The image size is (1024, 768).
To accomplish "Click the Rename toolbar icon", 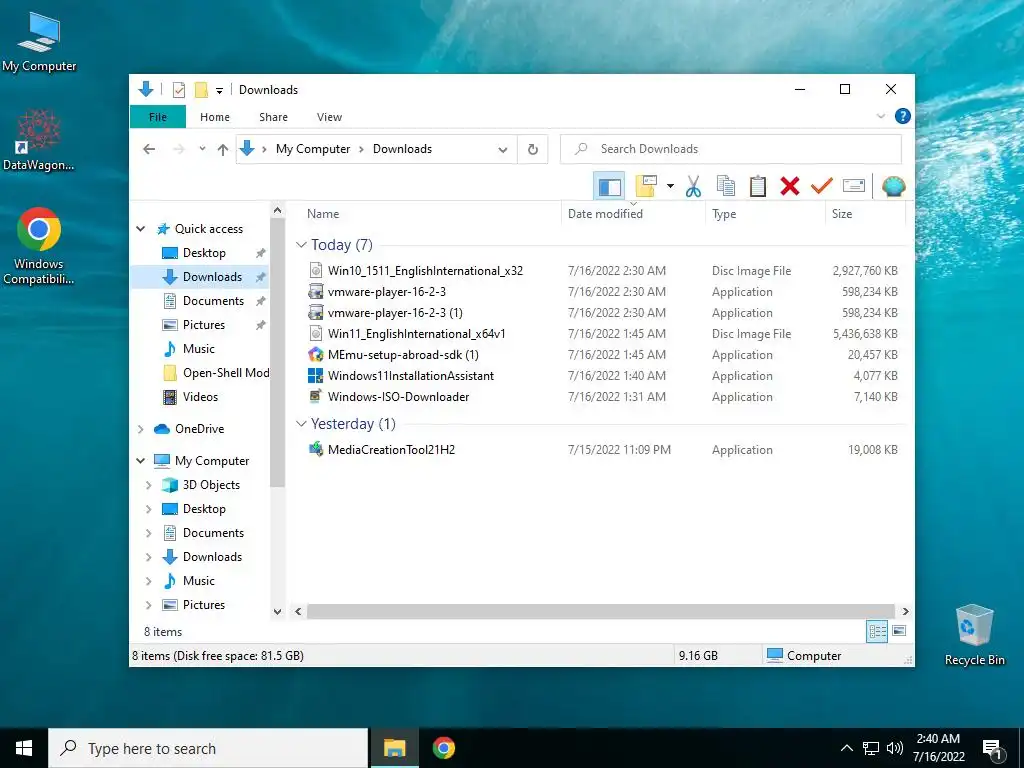I will click(x=854, y=187).
